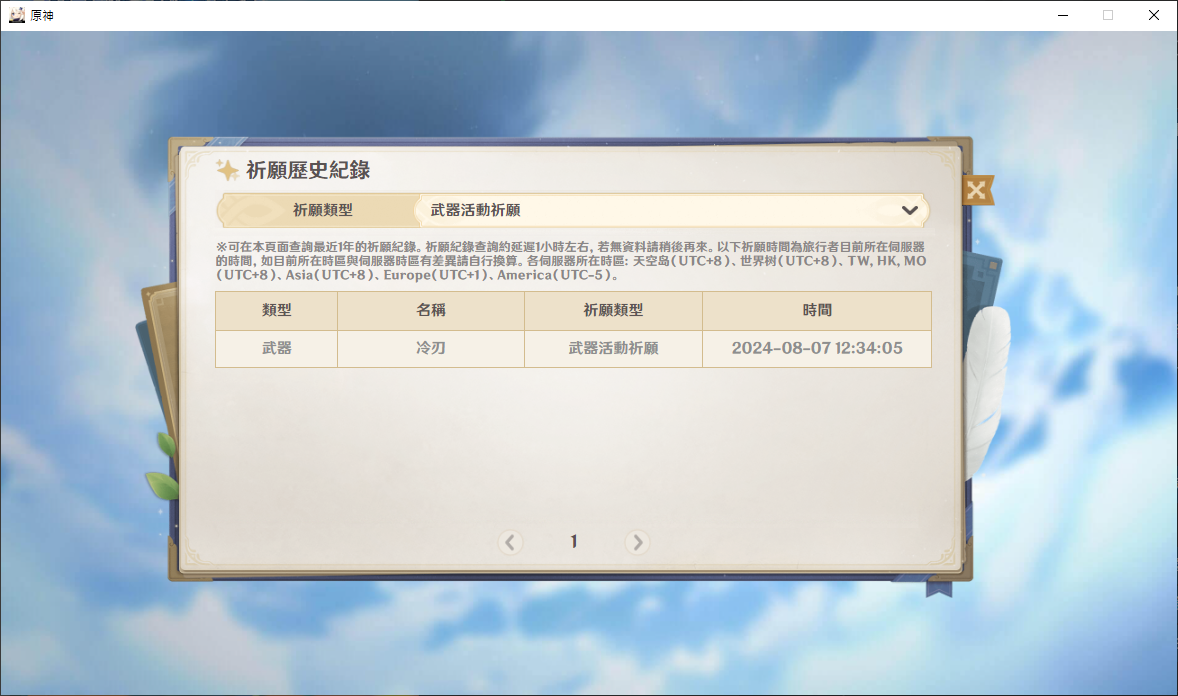
Task: Select the 武器 cell in the row
Action: click(276, 349)
